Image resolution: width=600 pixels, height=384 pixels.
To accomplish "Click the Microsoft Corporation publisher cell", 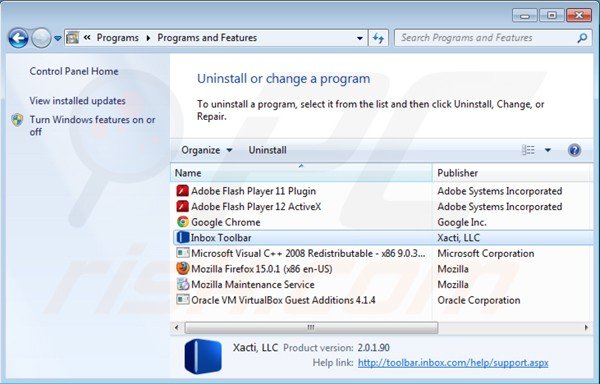I will pos(486,253).
